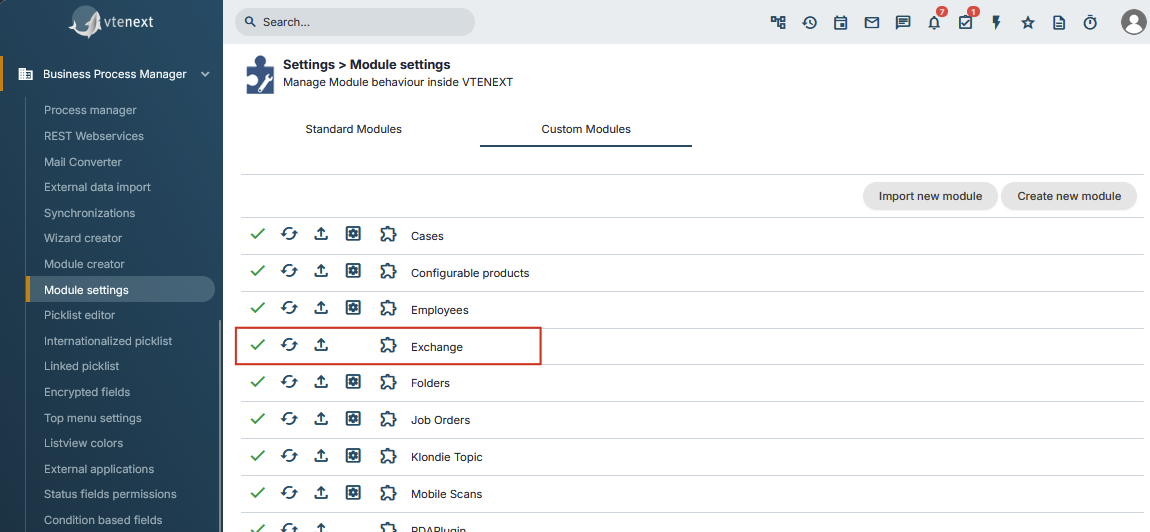Select the Custom Modules tab

pyautogui.click(x=586, y=129)
